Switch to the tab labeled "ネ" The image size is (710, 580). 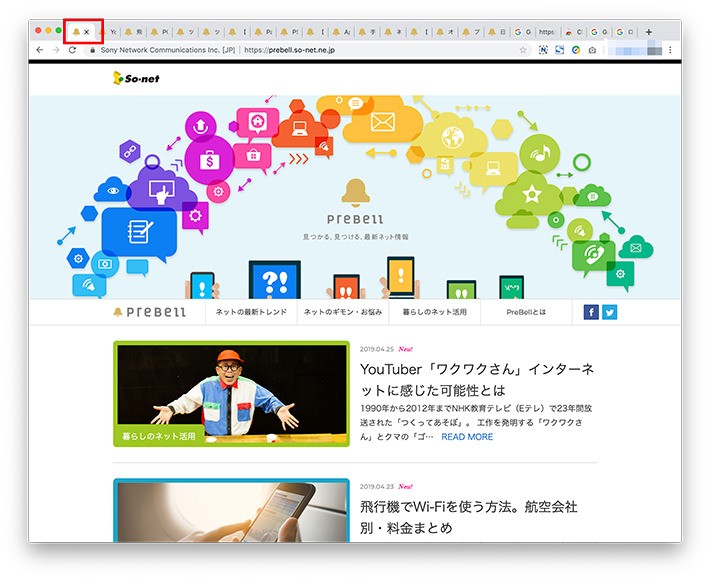[393, 32]
